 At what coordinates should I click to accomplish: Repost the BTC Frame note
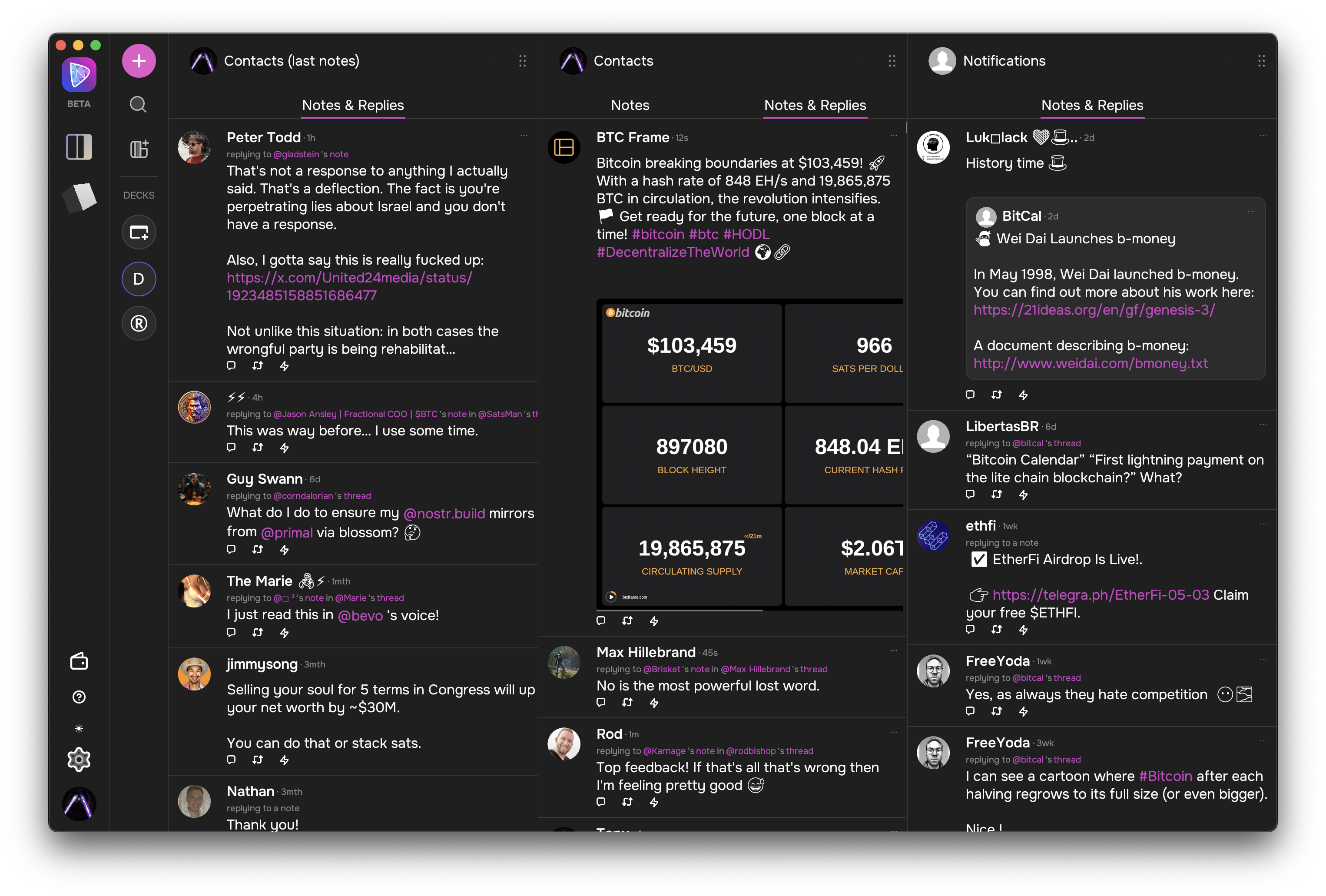coord(628,621)
